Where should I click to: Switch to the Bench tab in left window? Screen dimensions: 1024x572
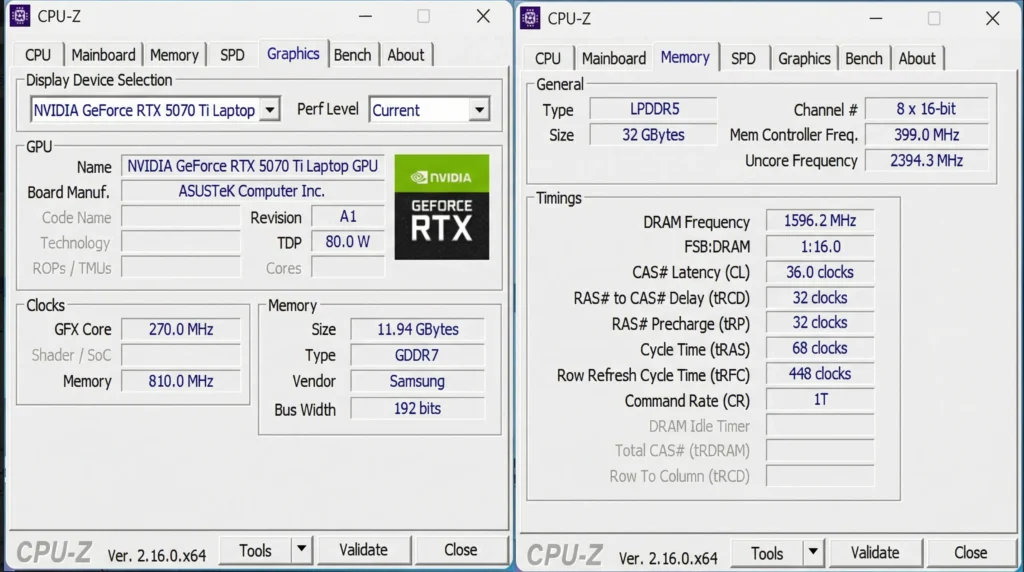pos(352,55)
